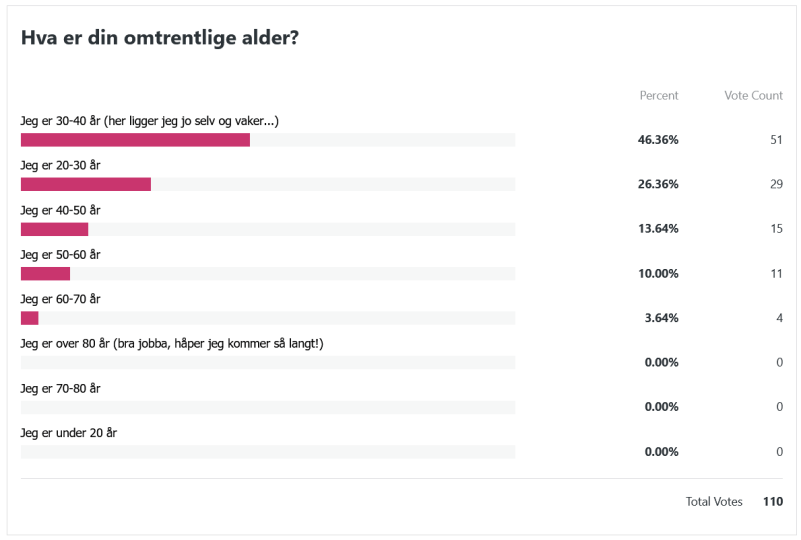
Task: Click the 'Jeg er 30-40 år' option label
Action: [x=149, y=121]
